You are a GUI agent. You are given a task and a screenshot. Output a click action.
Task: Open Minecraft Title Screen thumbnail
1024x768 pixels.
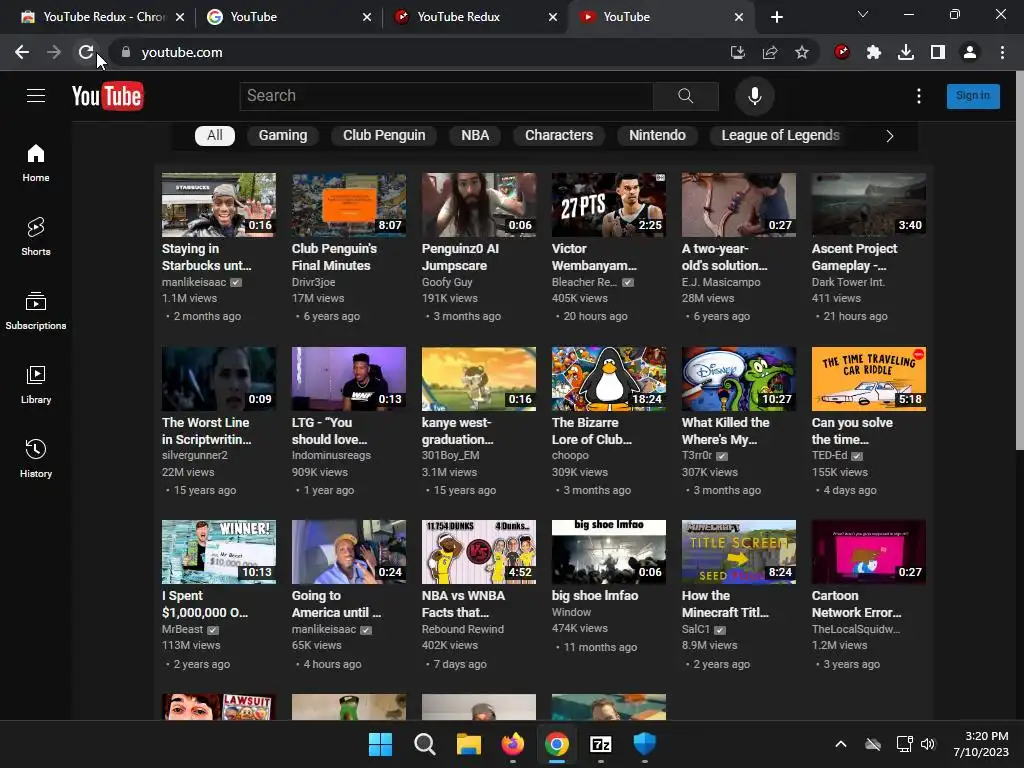pyautogui.click(x=739, y=552)
